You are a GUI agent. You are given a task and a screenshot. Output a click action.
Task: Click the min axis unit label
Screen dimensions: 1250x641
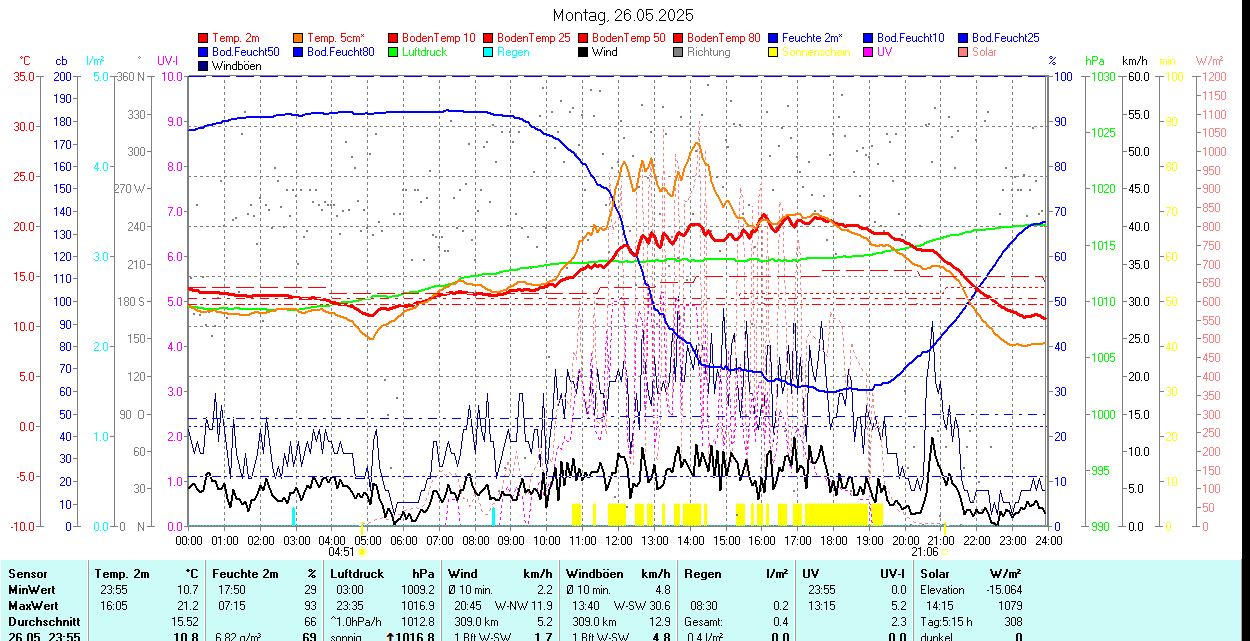click(1167, 61)
